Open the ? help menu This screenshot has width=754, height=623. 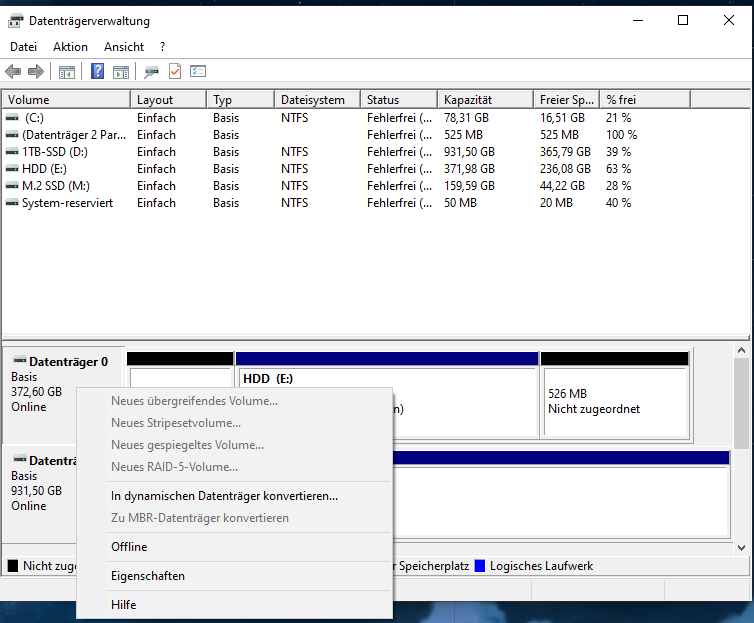pyautogui.click(x=163, y=47)
